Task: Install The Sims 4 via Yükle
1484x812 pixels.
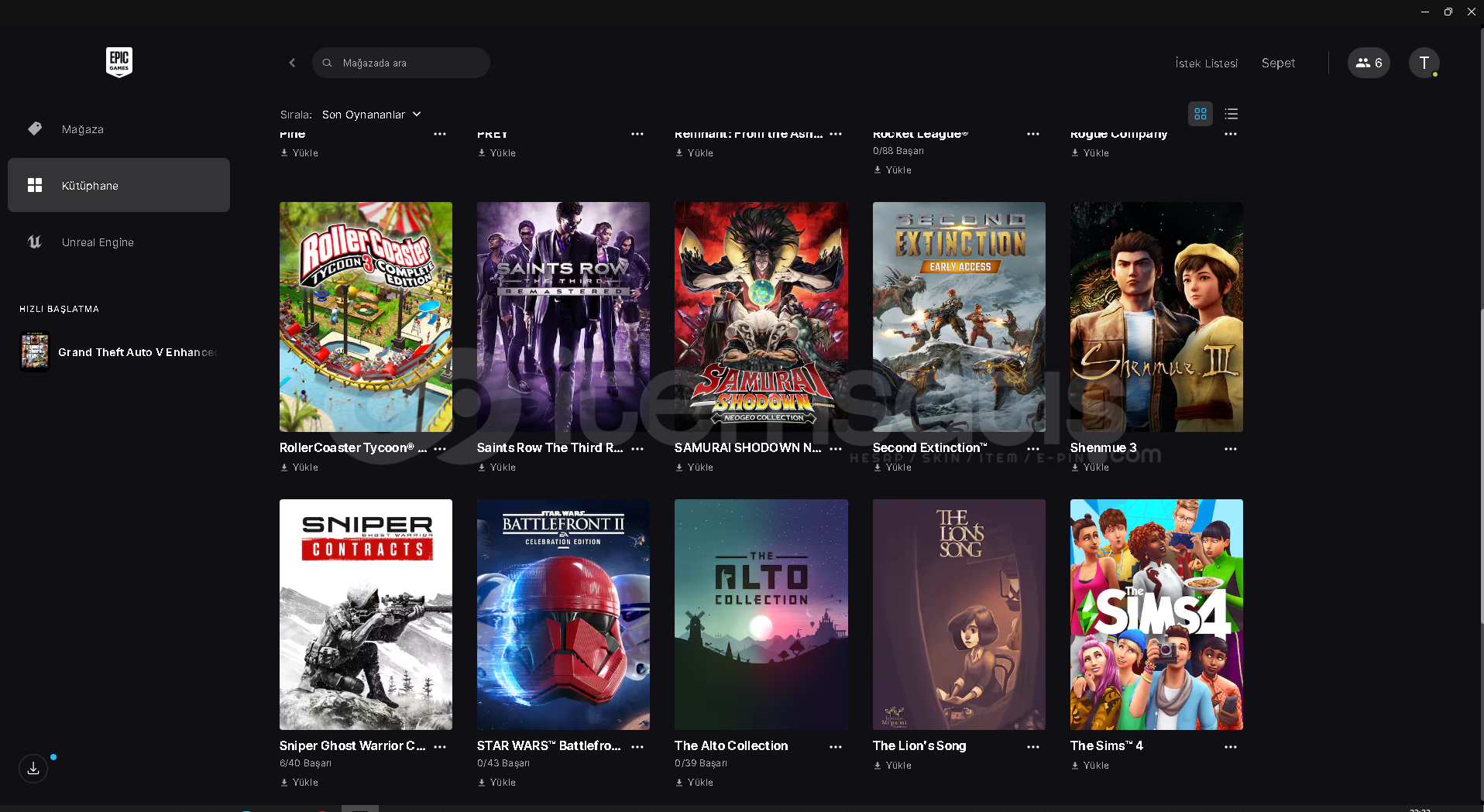Action: click(1091, 766)
